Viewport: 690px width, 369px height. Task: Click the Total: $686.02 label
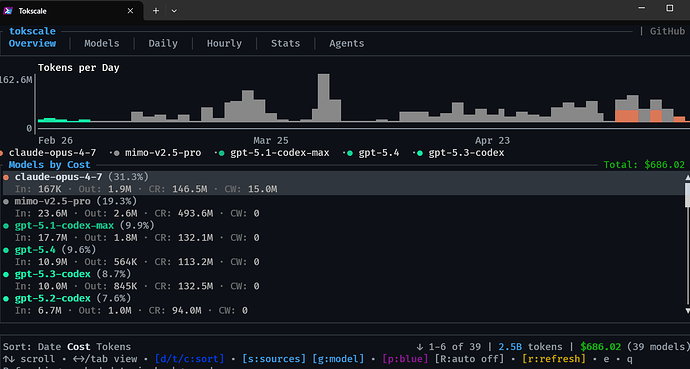pos(644,164)
